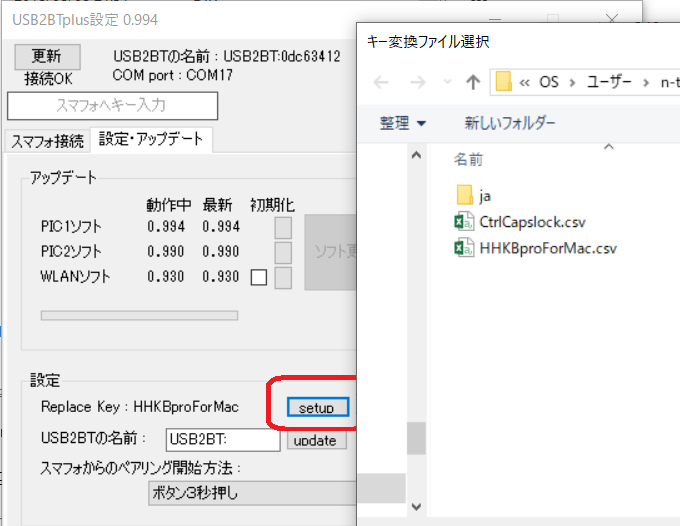The width and height of the screenshot is (680, 526).
Task: Switch to the スマフォ接続 tab
Action: 46,141
